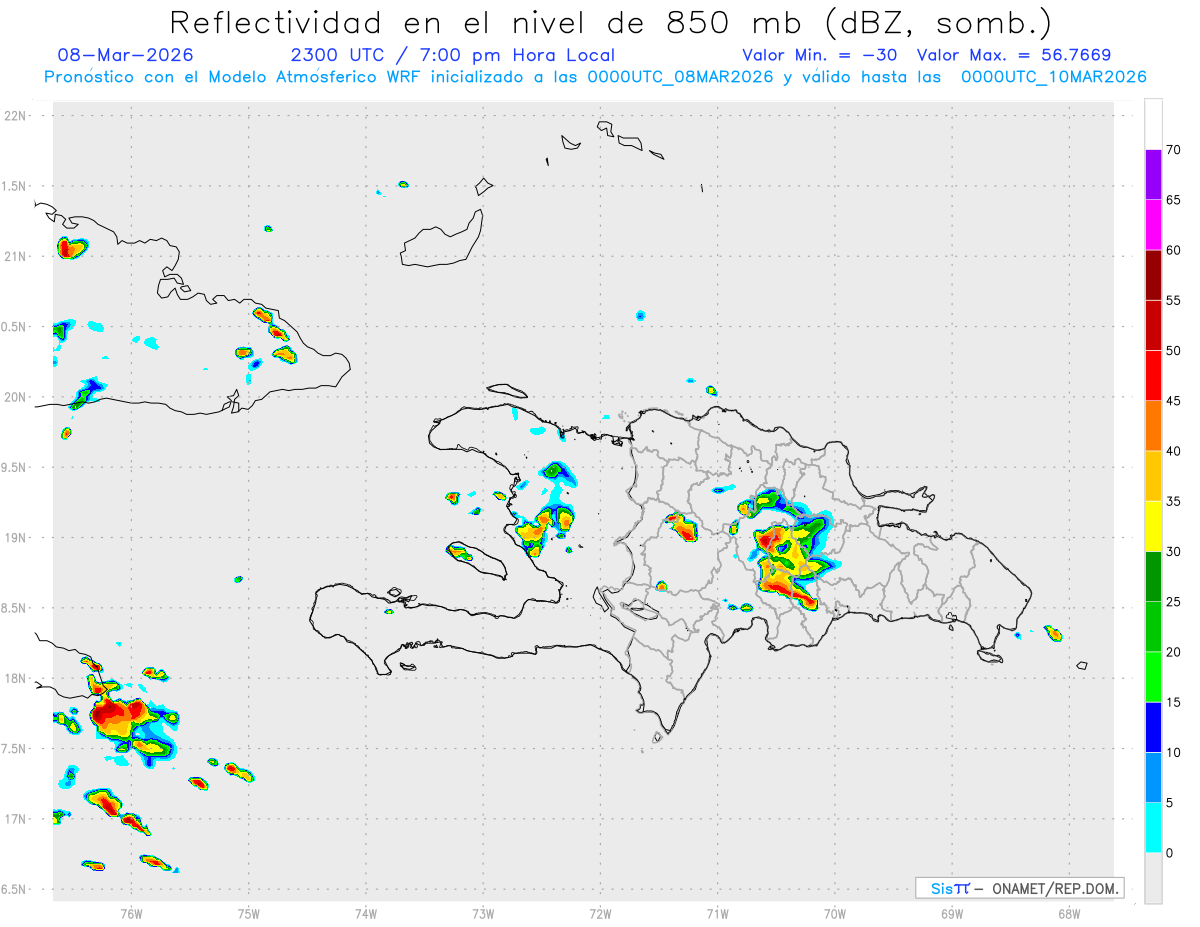Click the 'ONAMET/REP.DOM.' credit label

coord(1054,888)
